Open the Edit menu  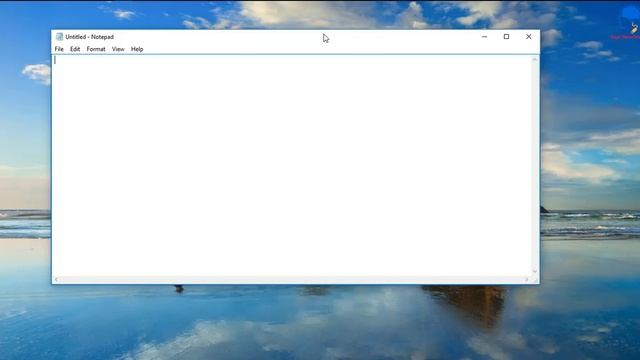click(75, 49)
